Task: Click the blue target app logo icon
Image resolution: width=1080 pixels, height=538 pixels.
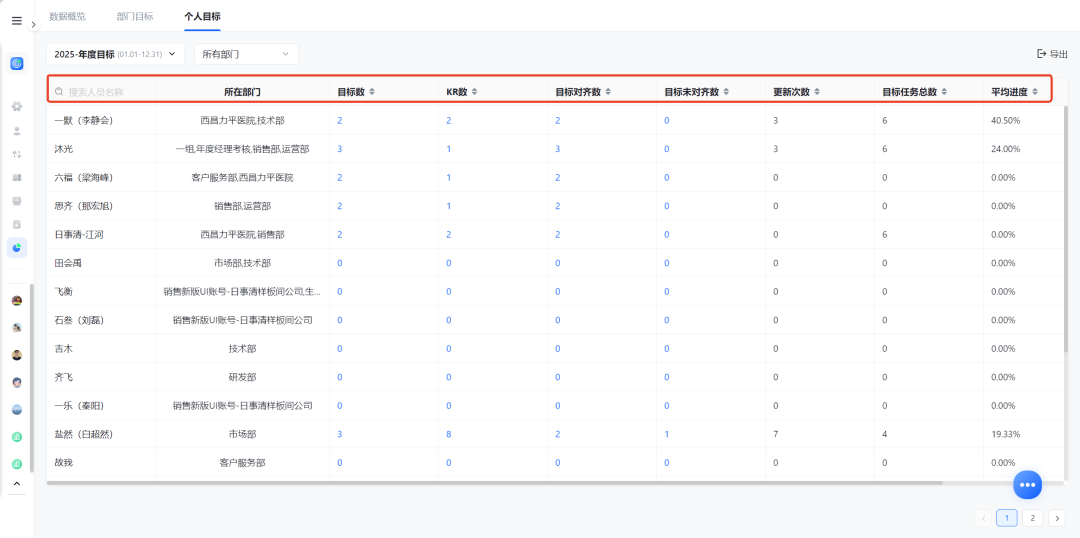Action: (x=17, y=63)
